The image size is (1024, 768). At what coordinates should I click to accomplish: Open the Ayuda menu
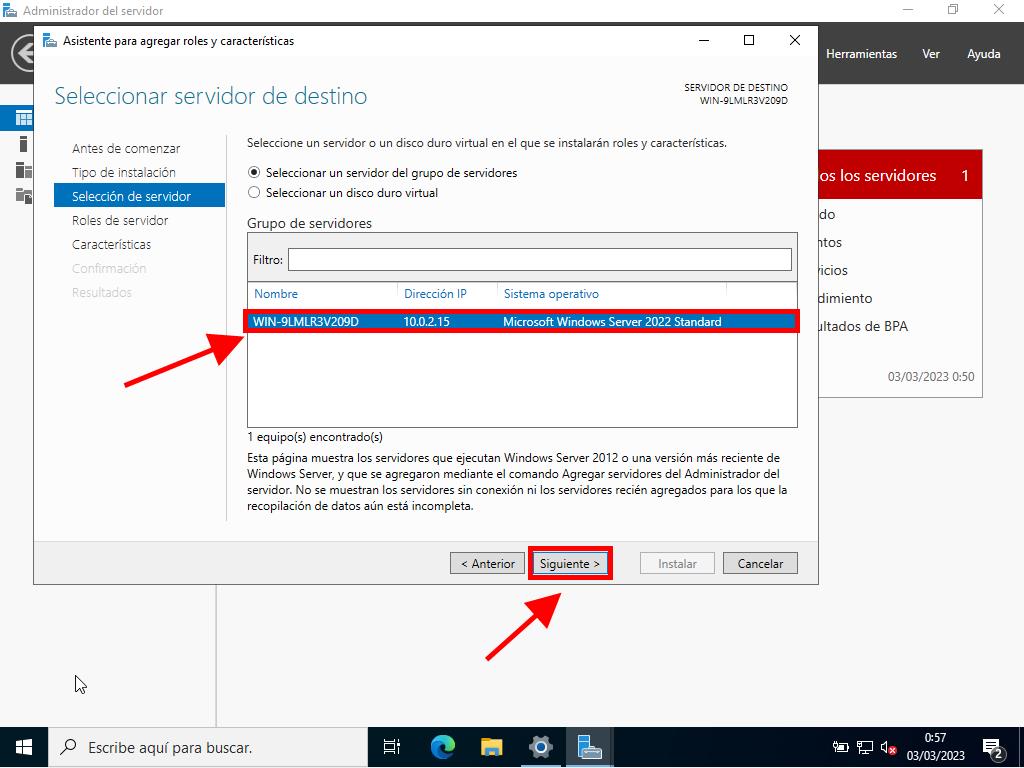[x=983, y=54]
